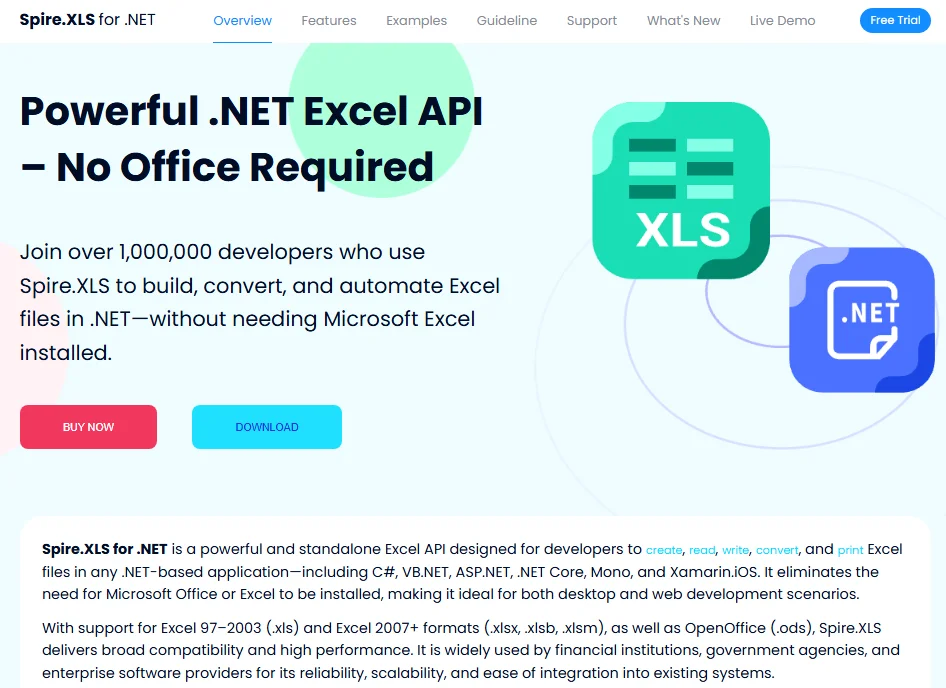The image size is (946, 688).
Task: Click the Powerful .NET Excel API heading
Action: [250, 139]
